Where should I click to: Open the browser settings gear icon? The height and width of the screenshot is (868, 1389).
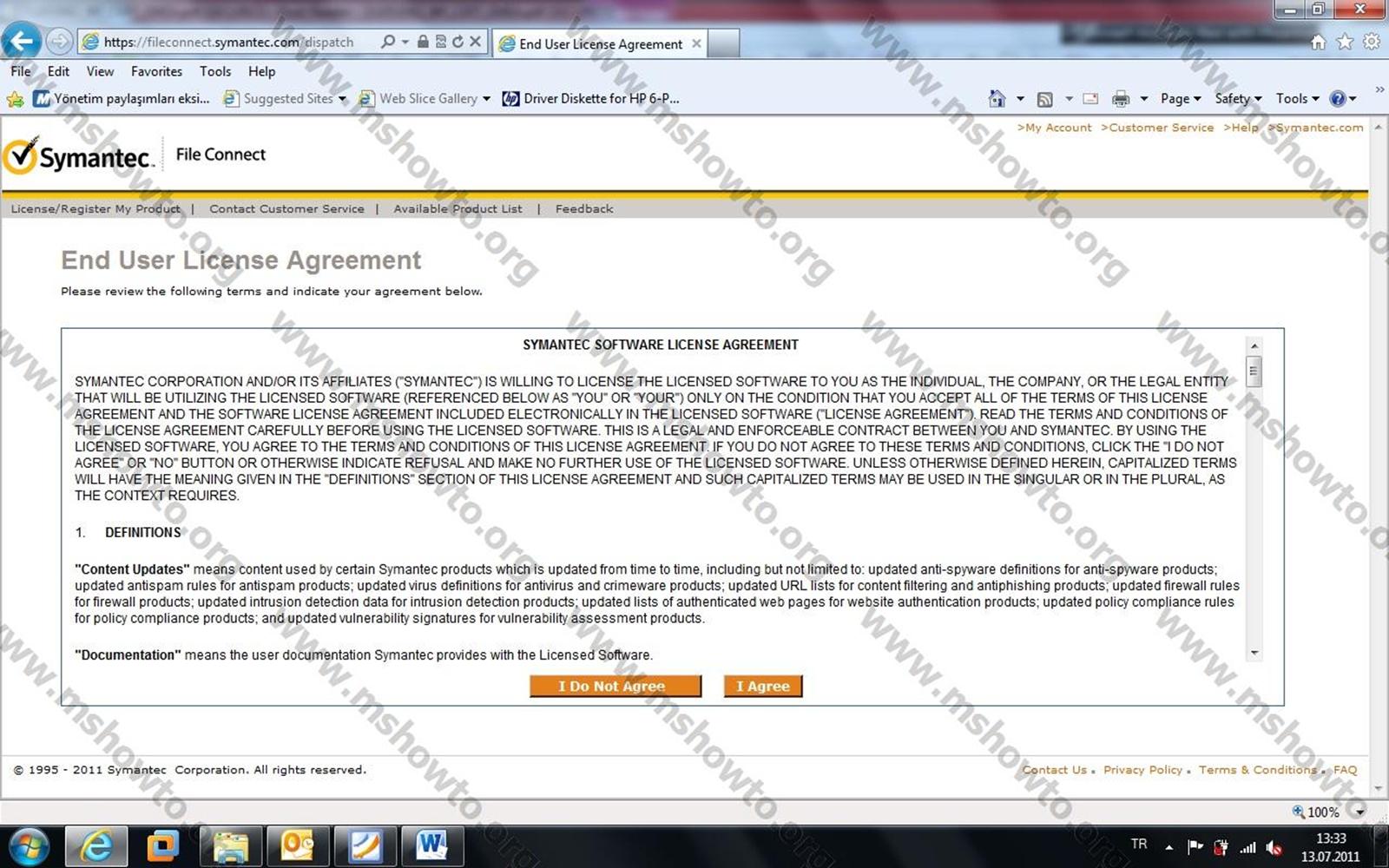(x=1372, y=42)
